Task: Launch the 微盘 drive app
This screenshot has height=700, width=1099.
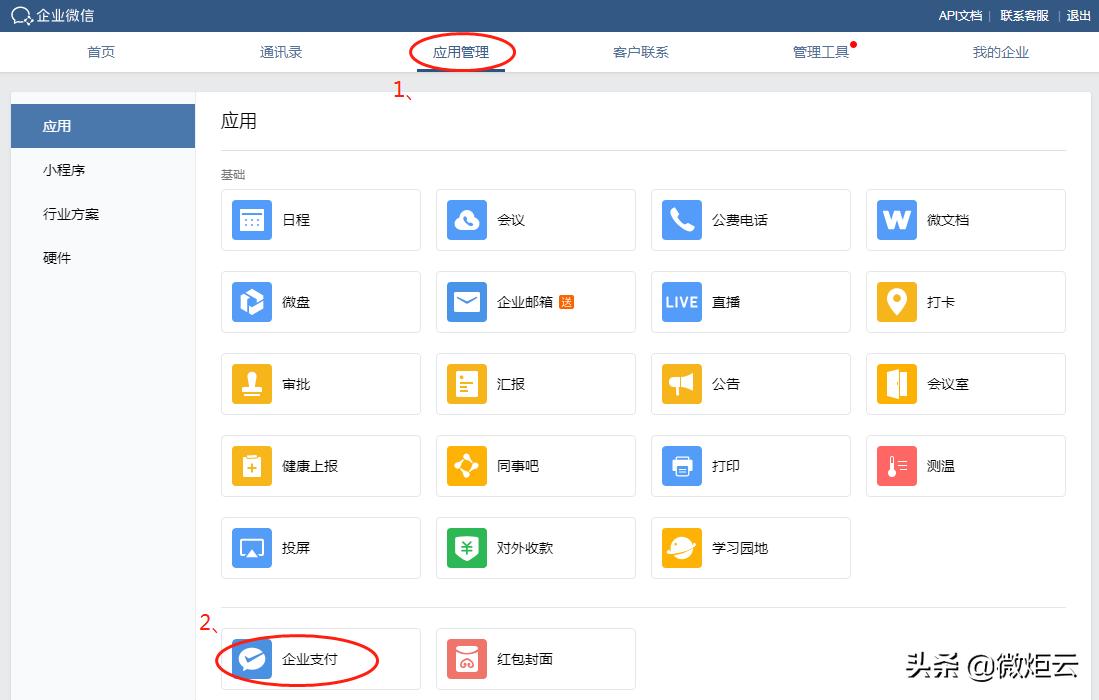Action: (320, 302)
